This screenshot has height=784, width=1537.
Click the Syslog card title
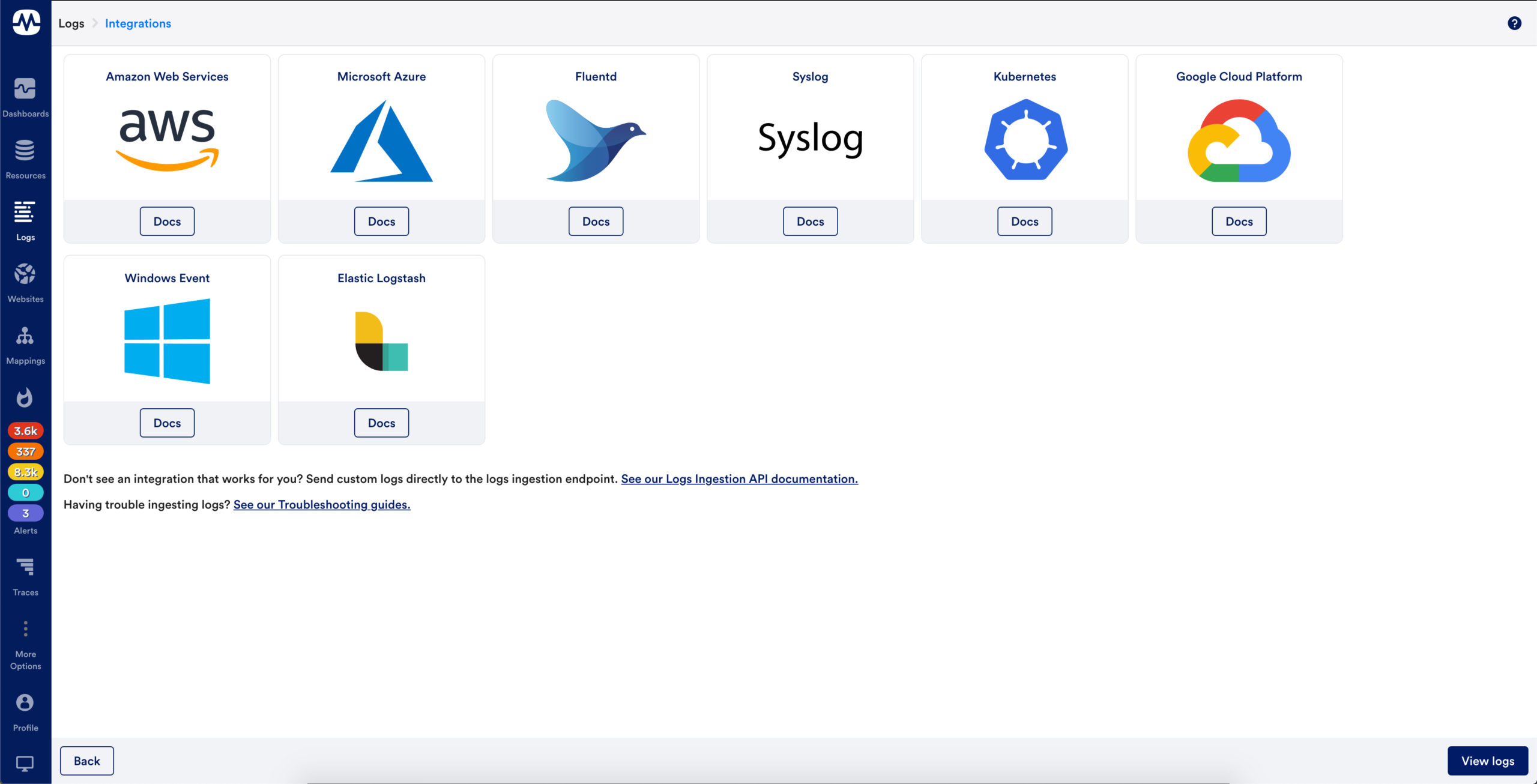(810, 77)
